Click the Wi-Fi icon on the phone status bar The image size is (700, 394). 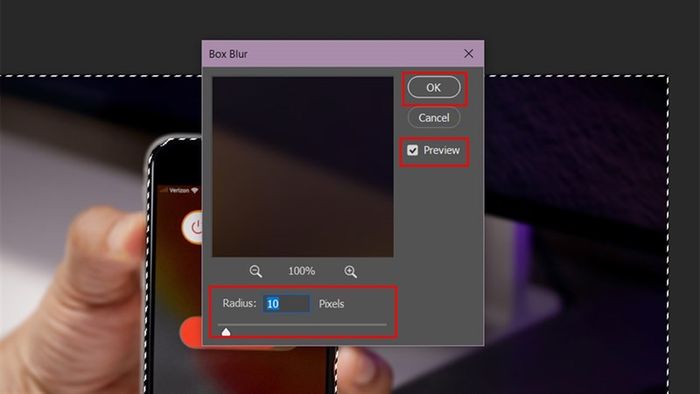point(195,191)
